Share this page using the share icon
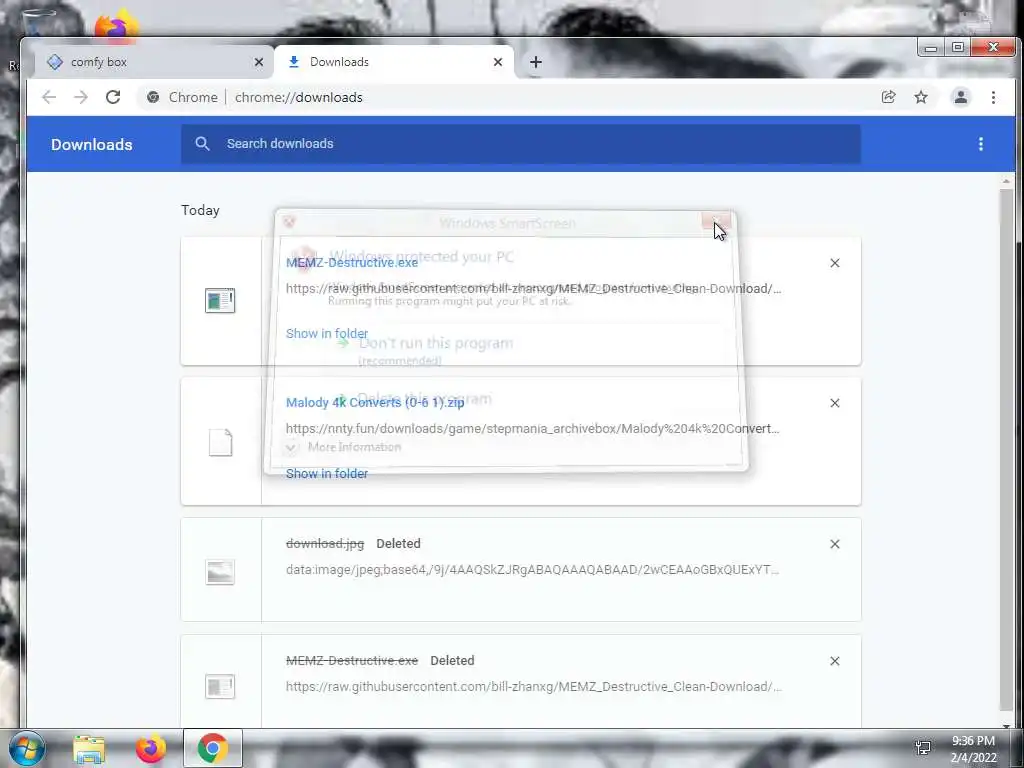Viewport: 1024px width, 768px height. (x=888, y=97)
